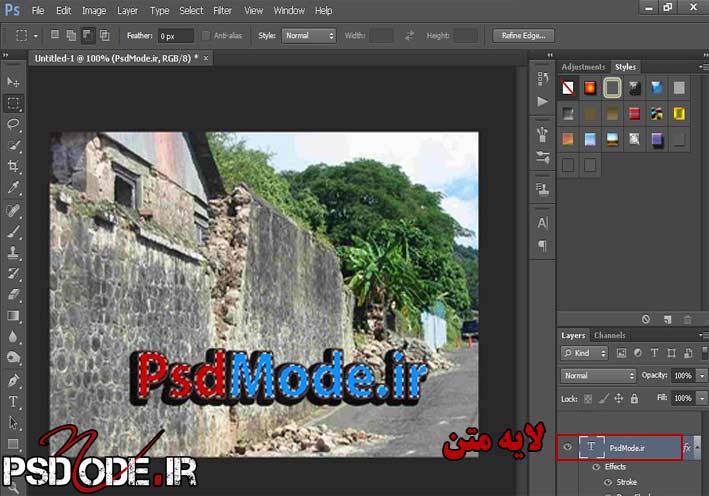Toggle visibility of Stroke effect
This screenshot has width=709, height=496.
pos(608,482)
